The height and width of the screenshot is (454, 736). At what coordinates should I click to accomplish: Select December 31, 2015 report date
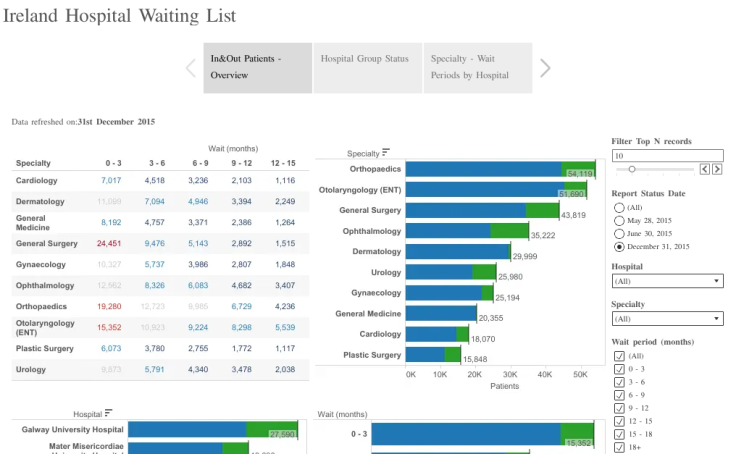(x=619, y=246)
